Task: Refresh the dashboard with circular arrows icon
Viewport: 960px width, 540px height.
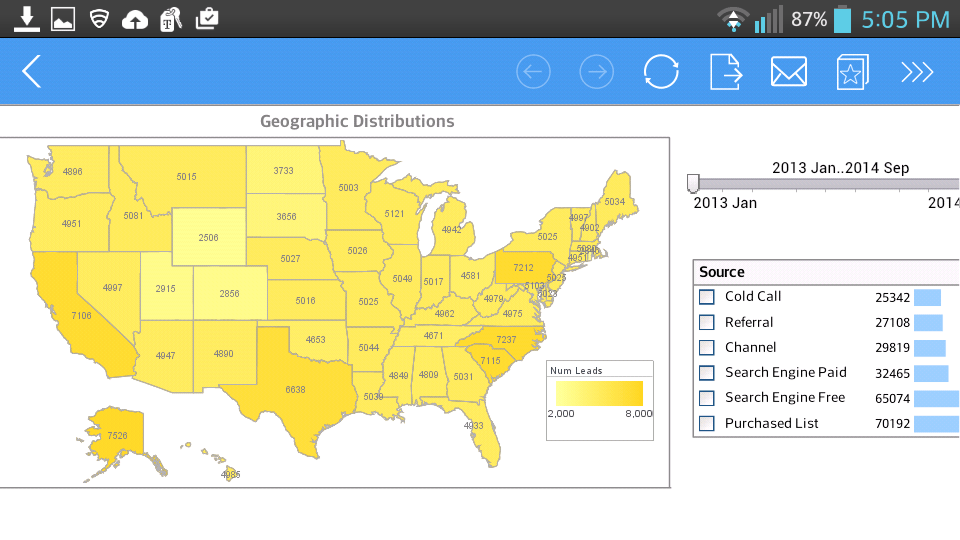Action: [661, 72]
